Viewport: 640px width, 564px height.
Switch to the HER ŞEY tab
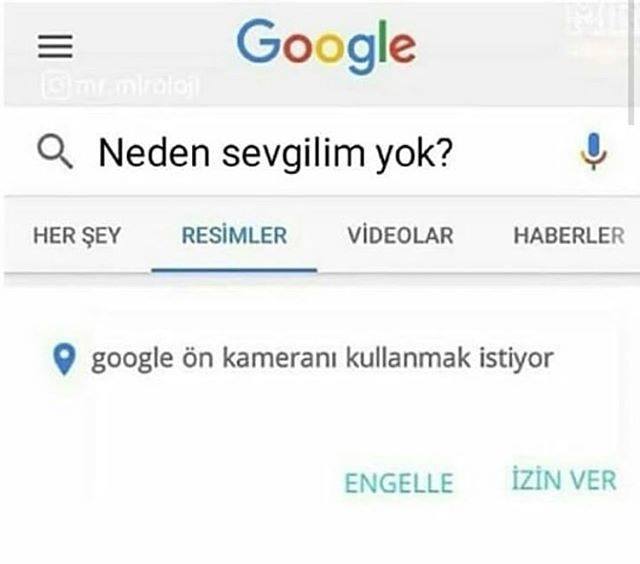click(77, 235)
